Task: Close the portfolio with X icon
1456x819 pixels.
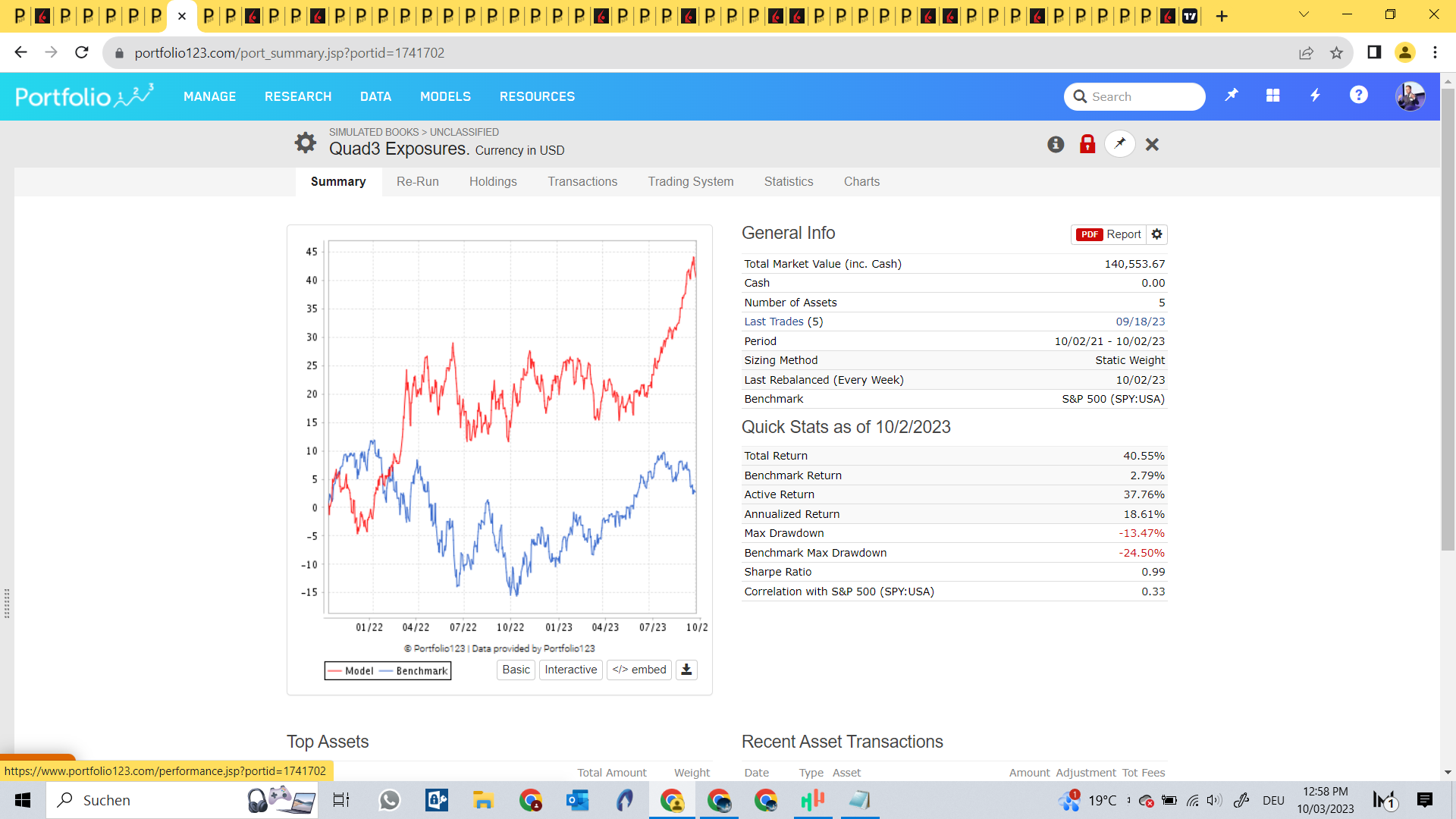Action: [1152, 144]
